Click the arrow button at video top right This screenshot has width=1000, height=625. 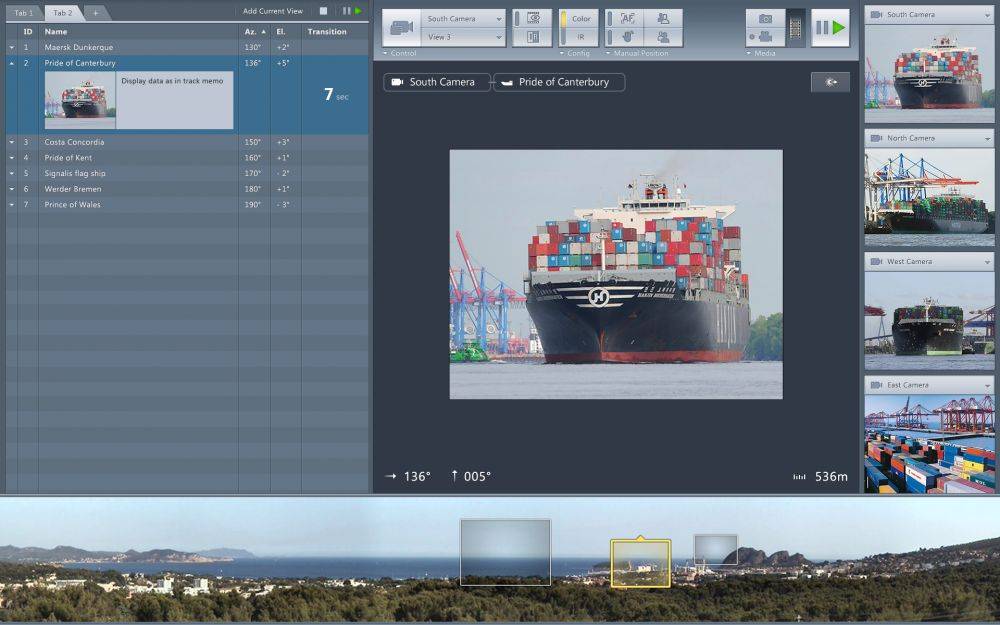pos(830,82)
